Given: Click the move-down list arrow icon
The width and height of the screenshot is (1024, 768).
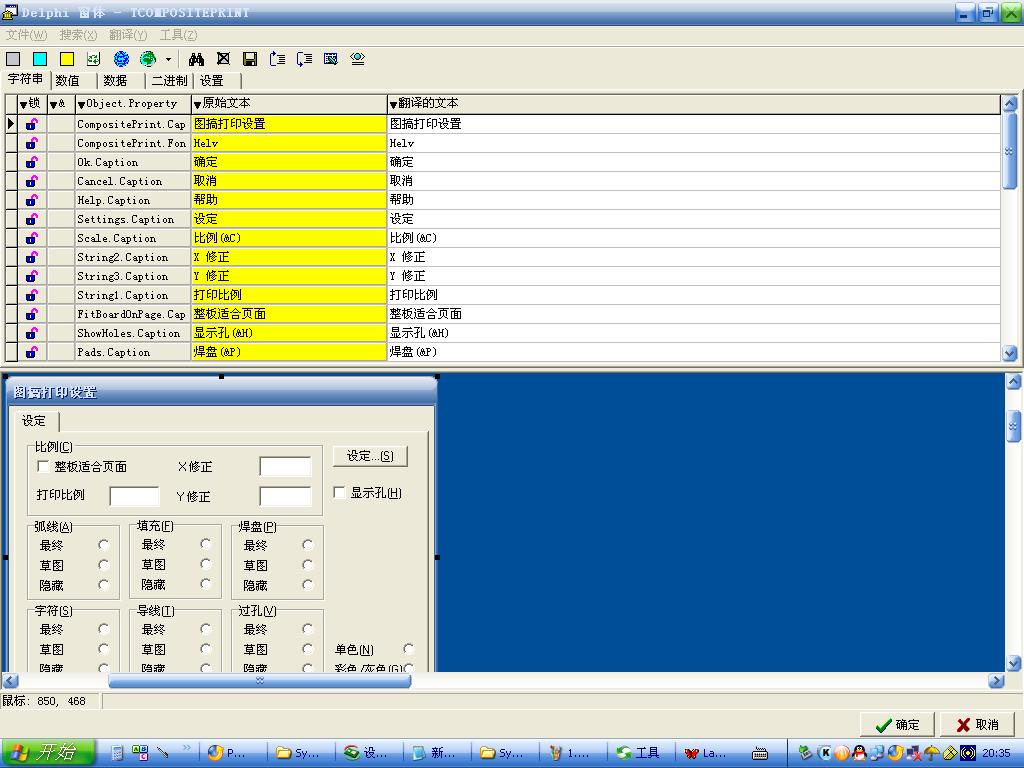Looking at the screenshot, I should click(304, 59).
